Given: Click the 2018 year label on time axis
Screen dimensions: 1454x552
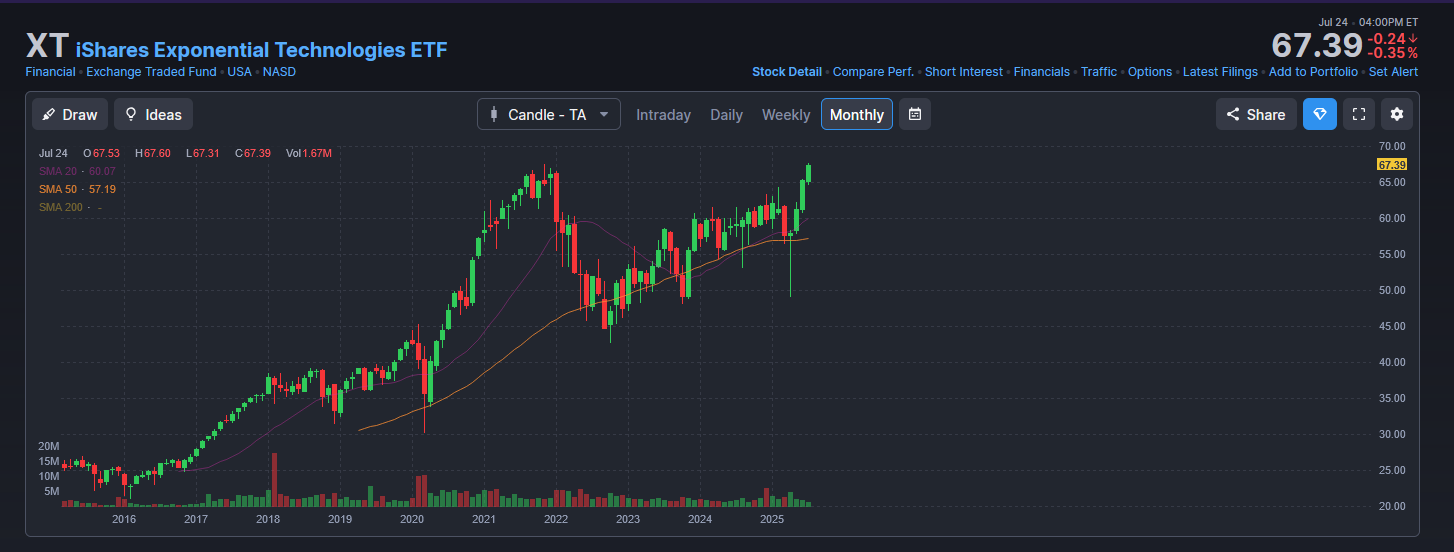Looking at the screenshot, I should pyautogui.click(x=268, y=519).
